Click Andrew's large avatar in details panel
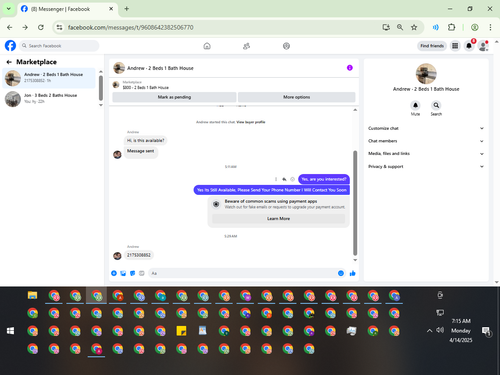 click(426, 73)
